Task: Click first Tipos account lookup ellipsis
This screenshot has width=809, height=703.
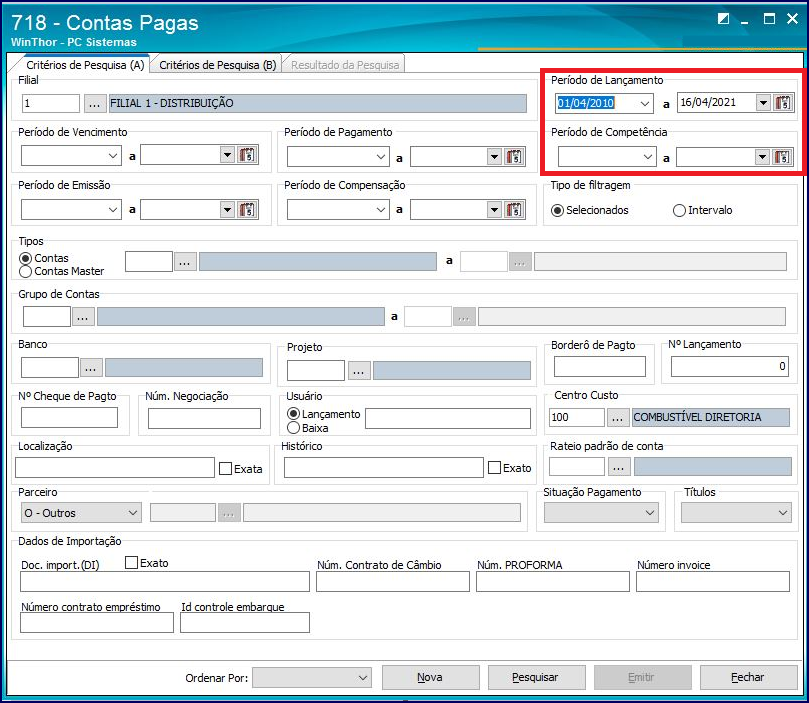Action: [185, 261]
